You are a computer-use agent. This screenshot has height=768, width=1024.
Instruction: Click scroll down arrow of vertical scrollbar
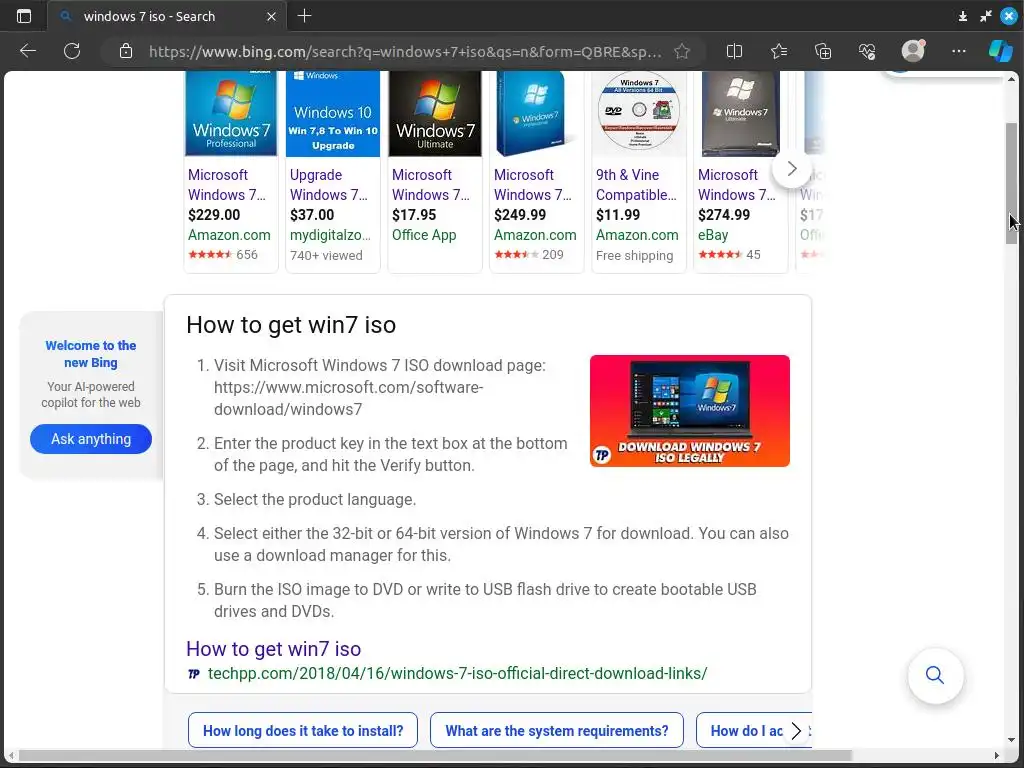point(1012,741)
